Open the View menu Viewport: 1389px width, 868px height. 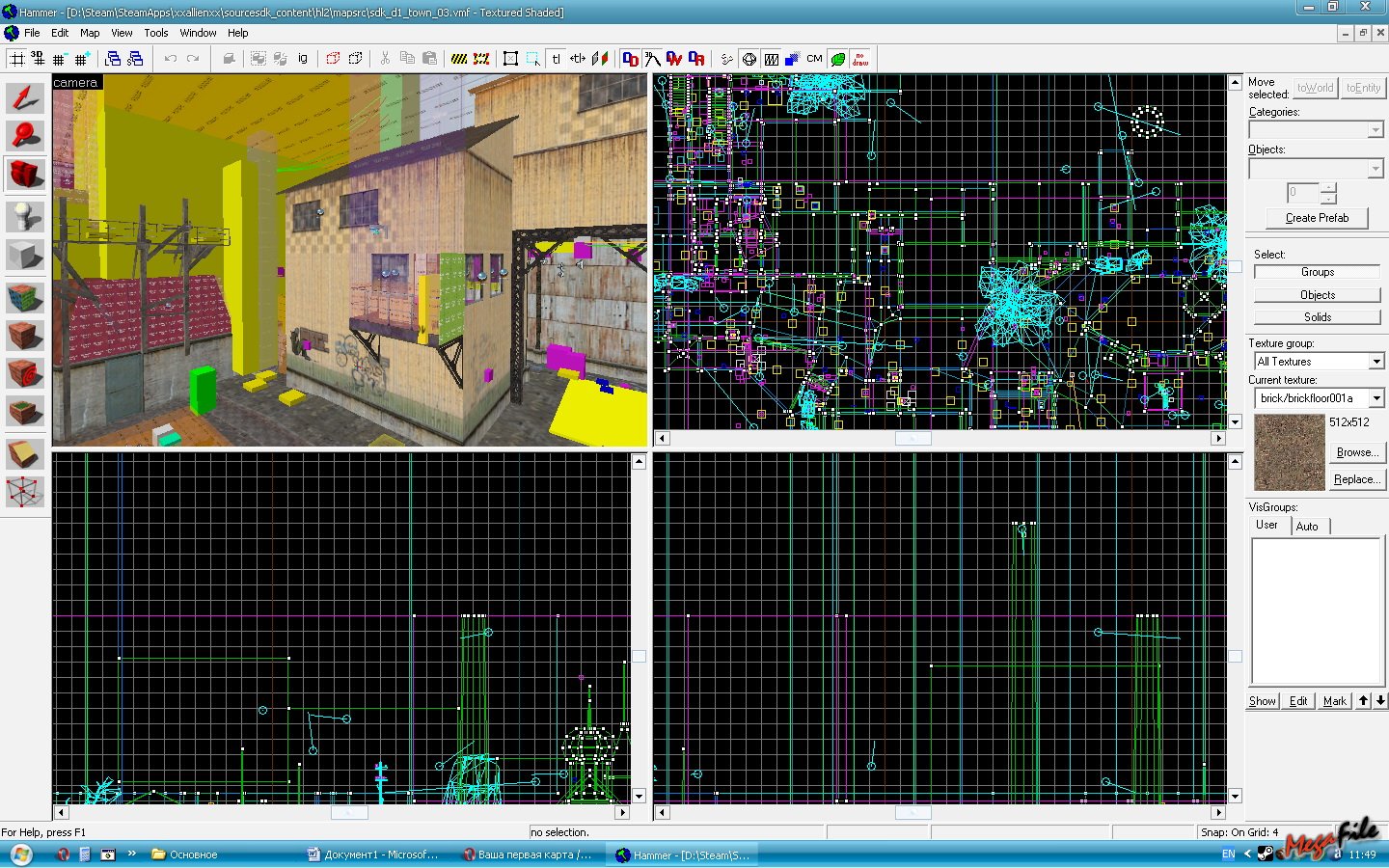point(122,33)
